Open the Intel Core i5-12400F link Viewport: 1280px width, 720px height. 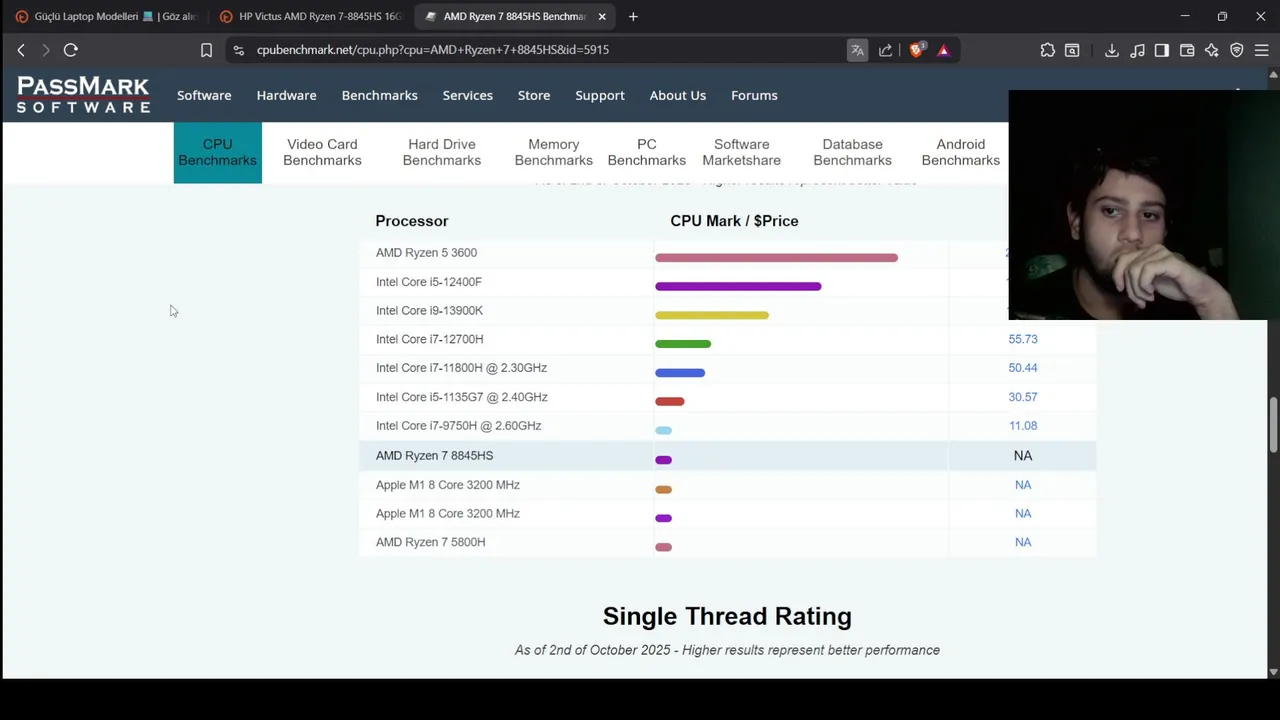click(428, 282)
